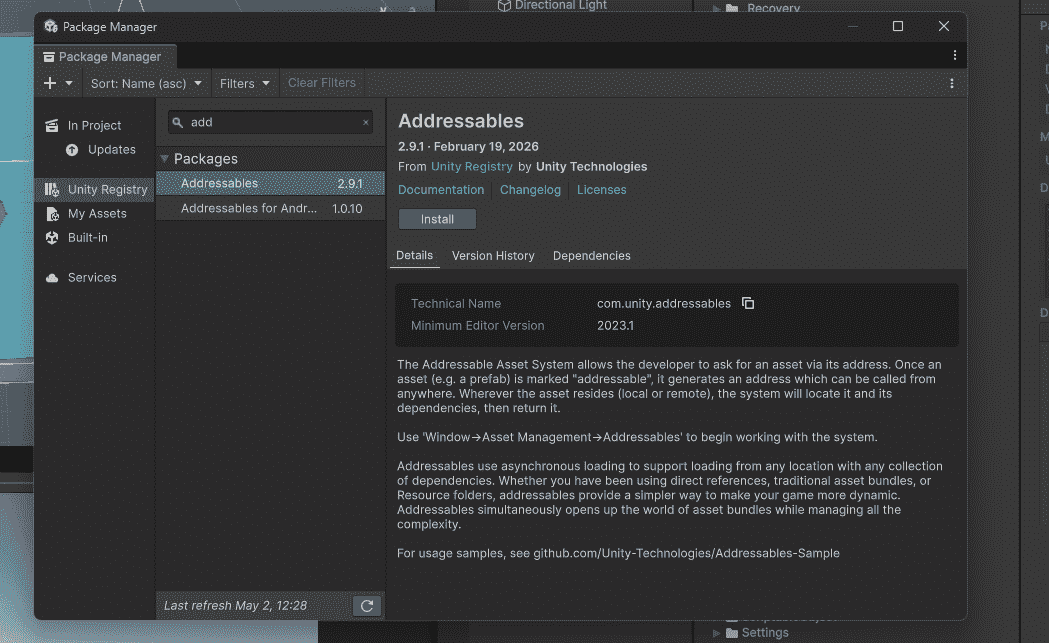
Task: Open the Package Manager tab kebab menu
Action: 955,55
